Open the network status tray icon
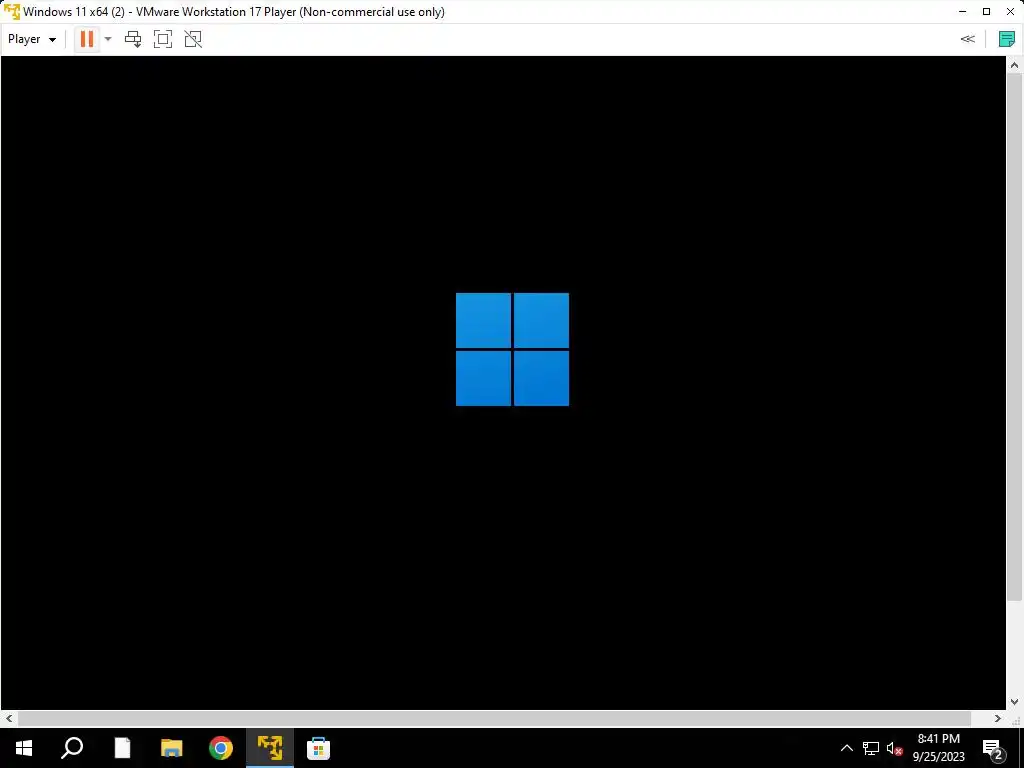The width and height of the screenshot is (1024, 768). click(x=871, y=748)
